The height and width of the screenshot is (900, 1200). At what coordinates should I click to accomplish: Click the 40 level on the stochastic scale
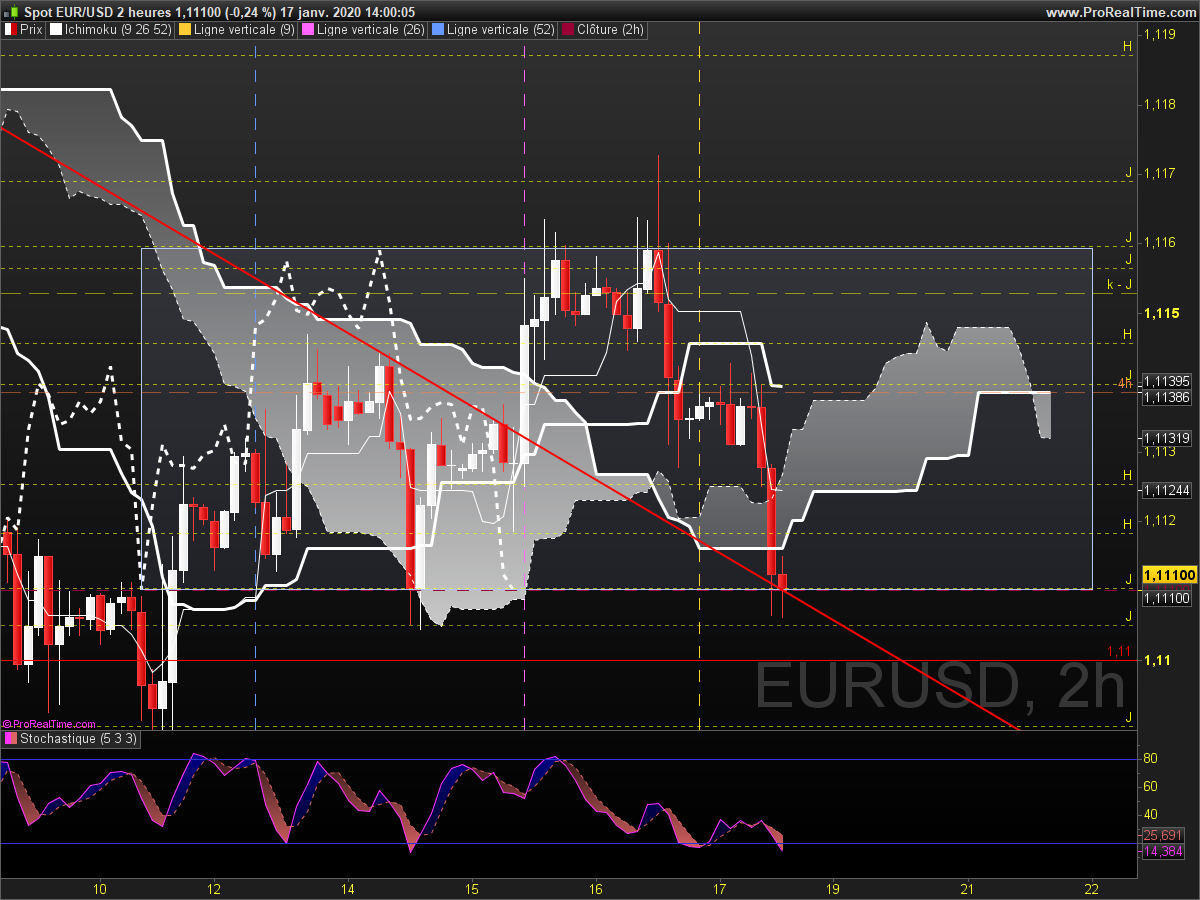tap(1151, 814)
